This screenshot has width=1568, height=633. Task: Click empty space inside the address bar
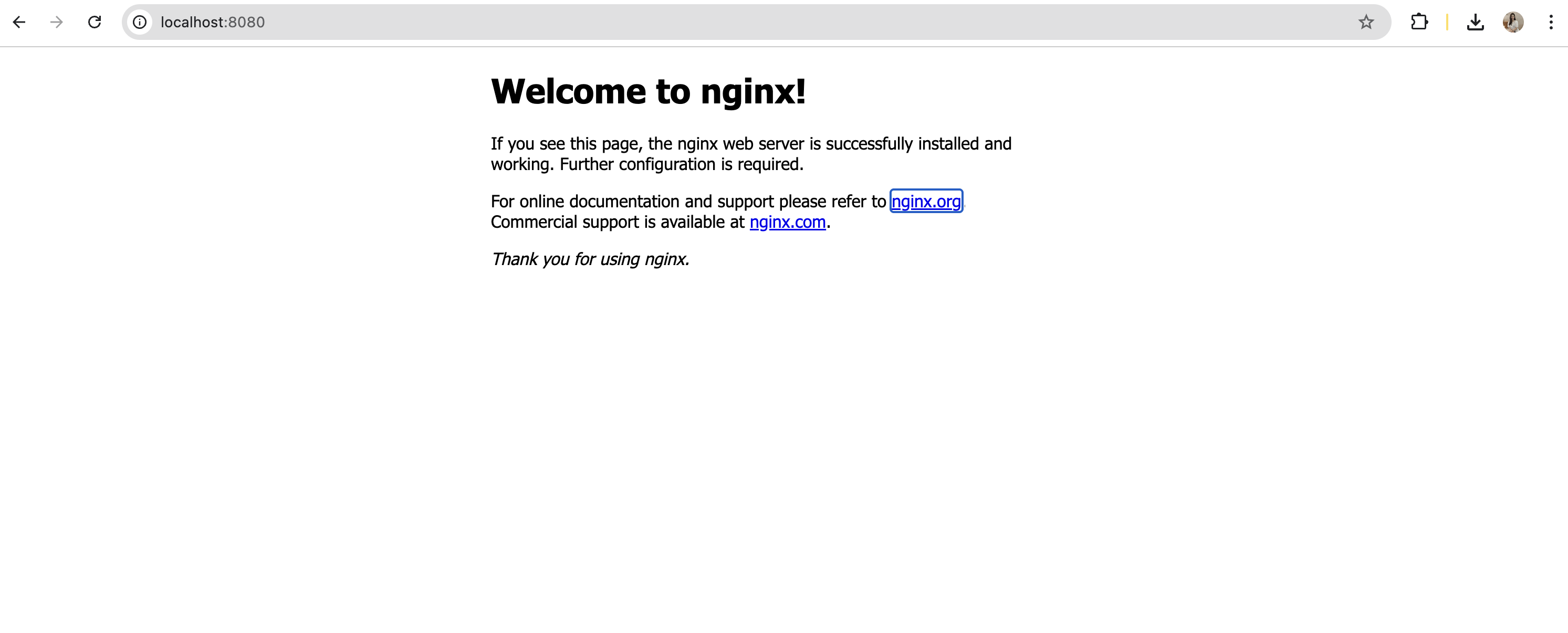tap(791, 23)
